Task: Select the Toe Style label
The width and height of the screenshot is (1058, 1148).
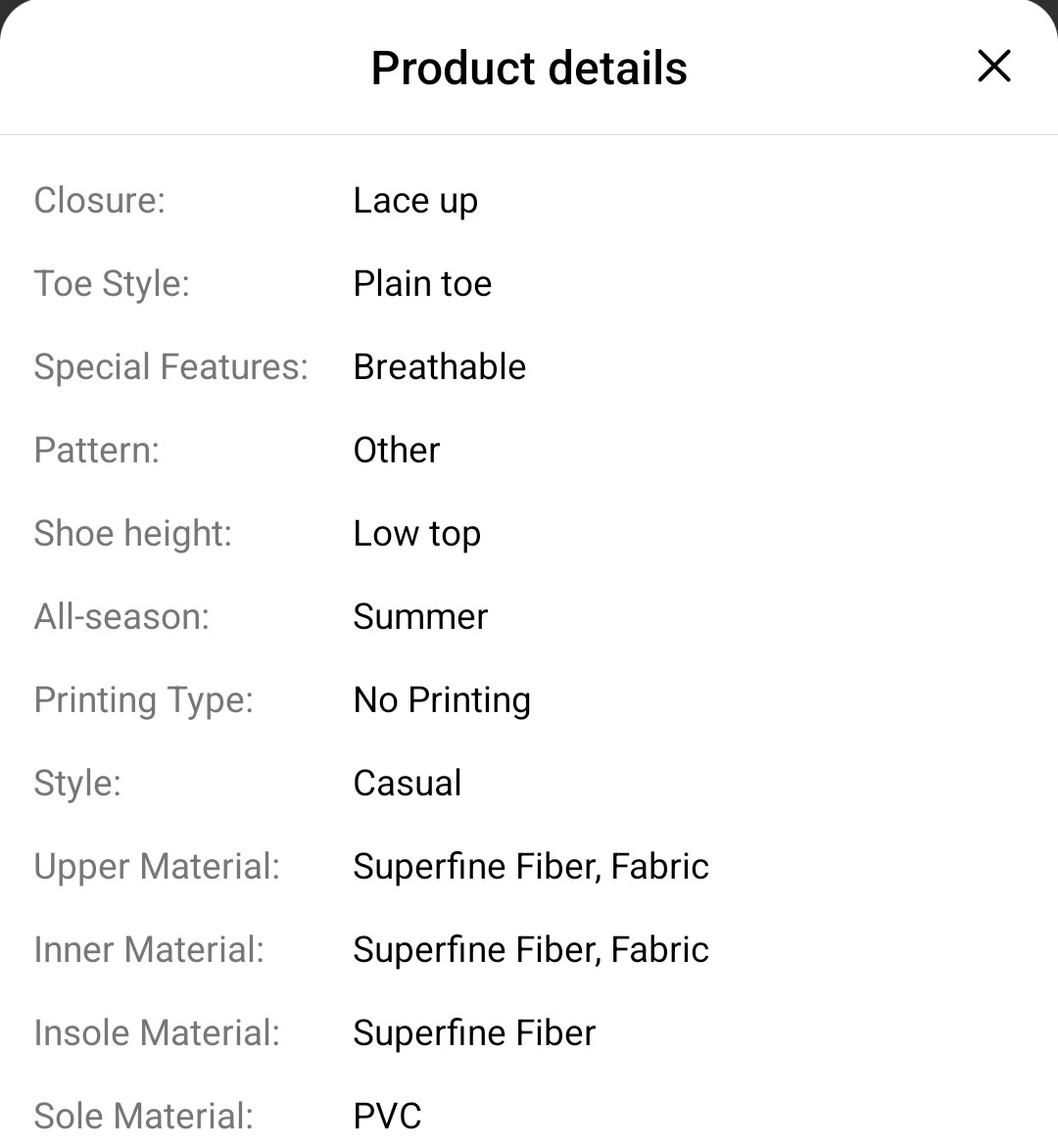Action: (x=112, y=284)
